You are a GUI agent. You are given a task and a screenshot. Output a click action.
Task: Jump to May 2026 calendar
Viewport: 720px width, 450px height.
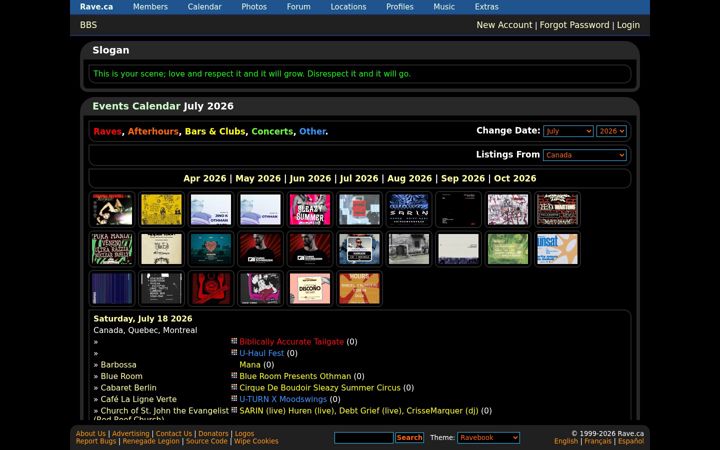tap(258, 178)
